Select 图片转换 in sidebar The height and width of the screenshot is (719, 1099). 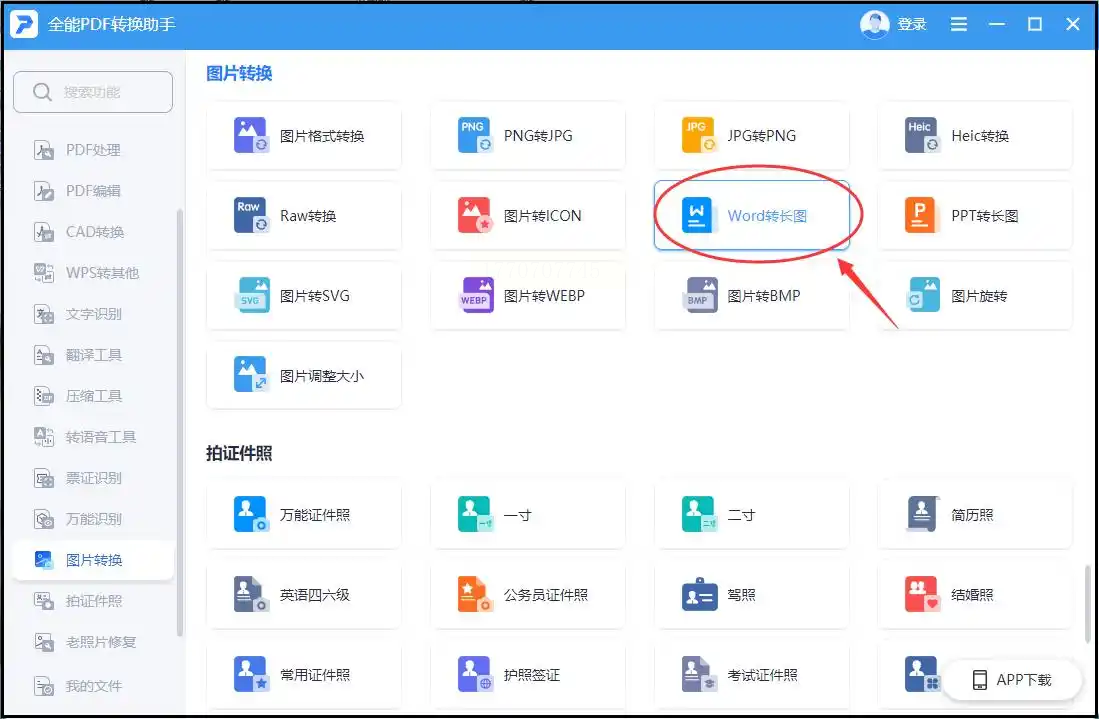click(x=93, y=559)
